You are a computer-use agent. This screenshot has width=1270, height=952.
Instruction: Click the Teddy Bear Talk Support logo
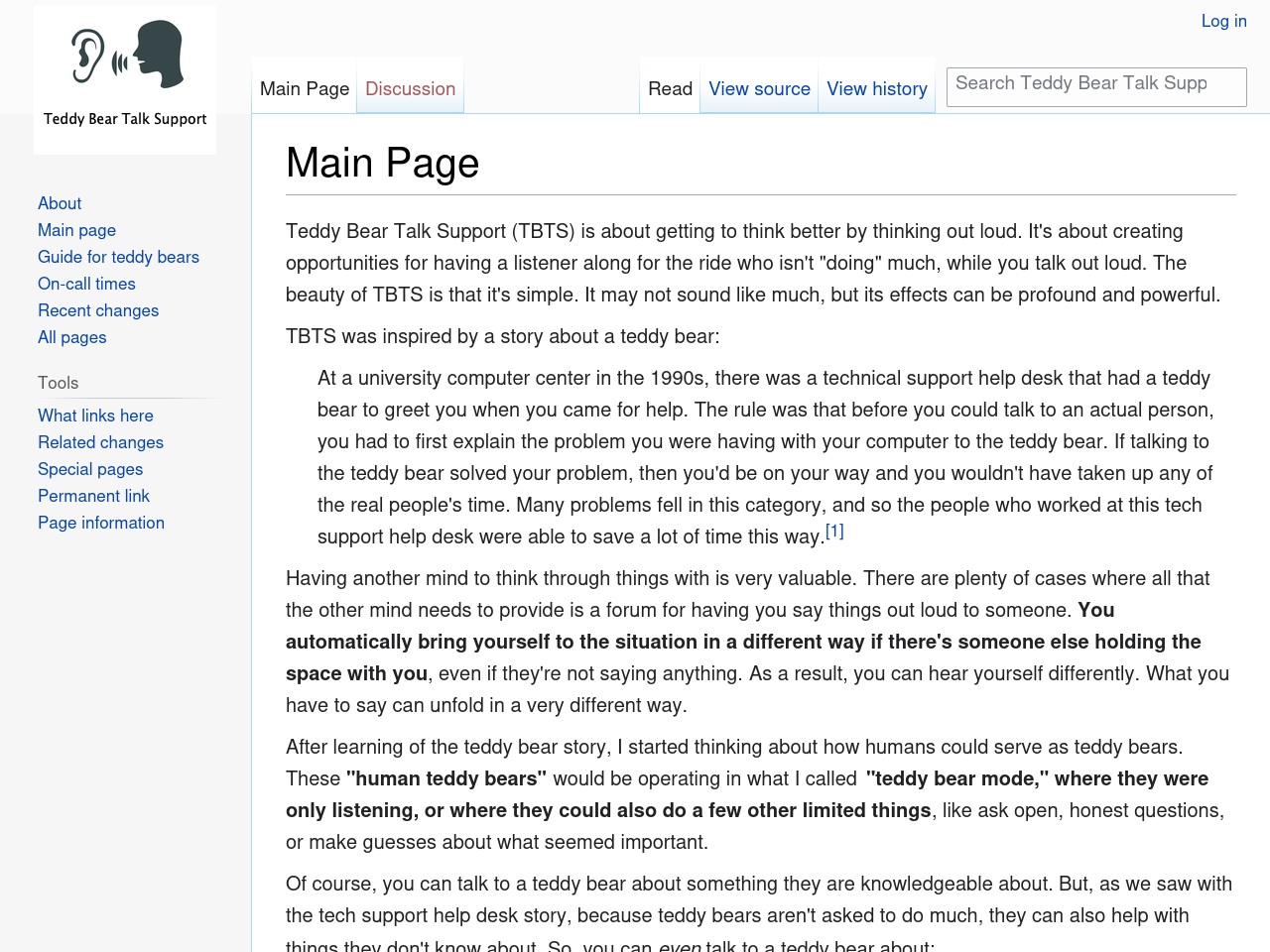[125, 79]
